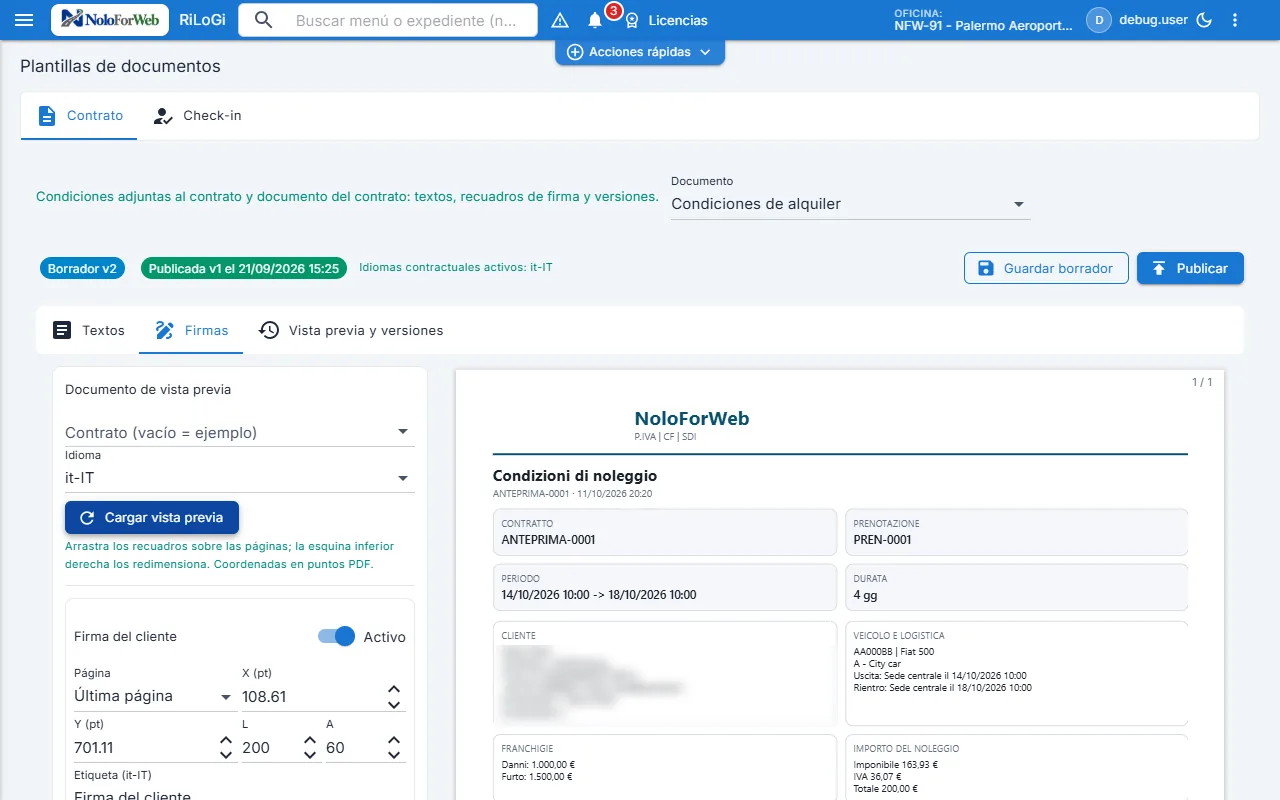This screenshot has width=1280, height=800.
Task: Toggle dark mode moon icon
Action: coord(1204,20)
